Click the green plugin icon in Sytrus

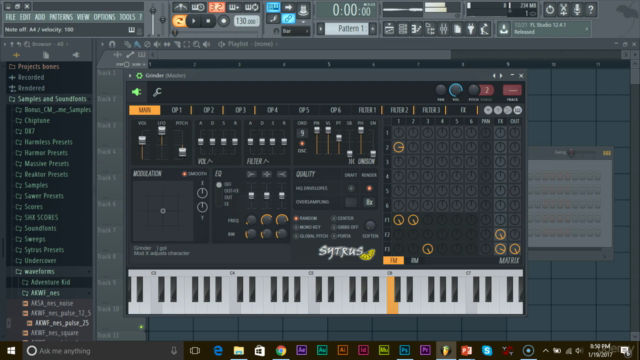click(136, 92)
